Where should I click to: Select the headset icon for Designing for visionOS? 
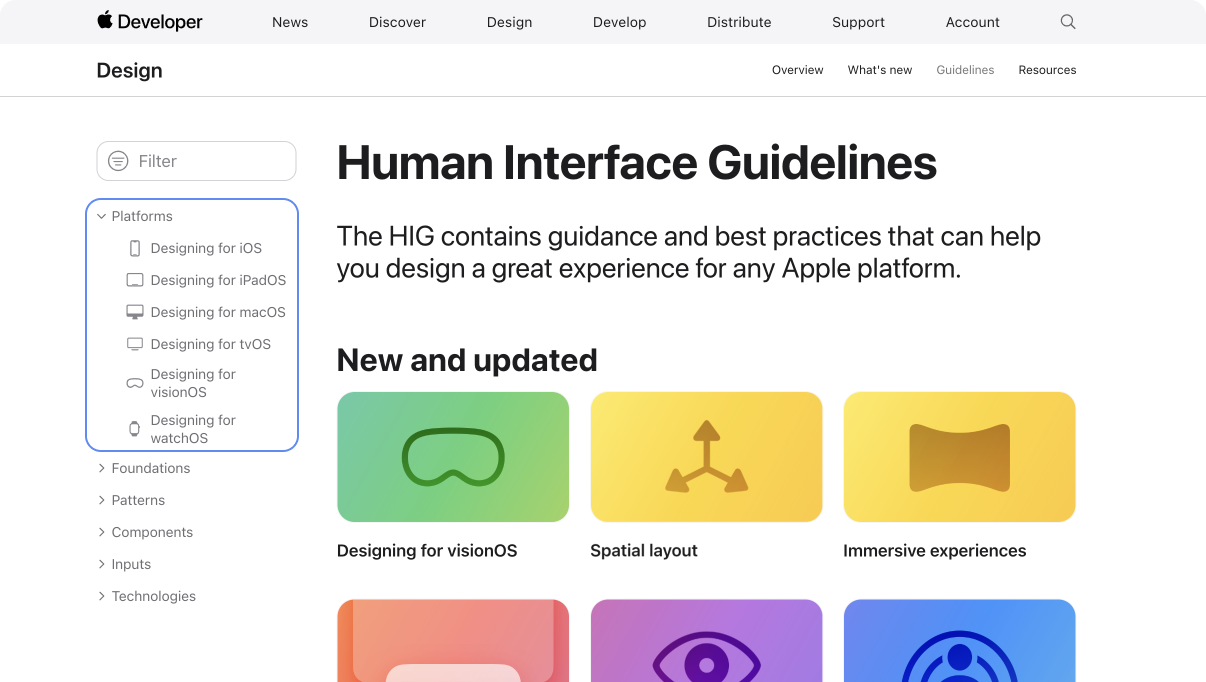[x=134, y=383]
